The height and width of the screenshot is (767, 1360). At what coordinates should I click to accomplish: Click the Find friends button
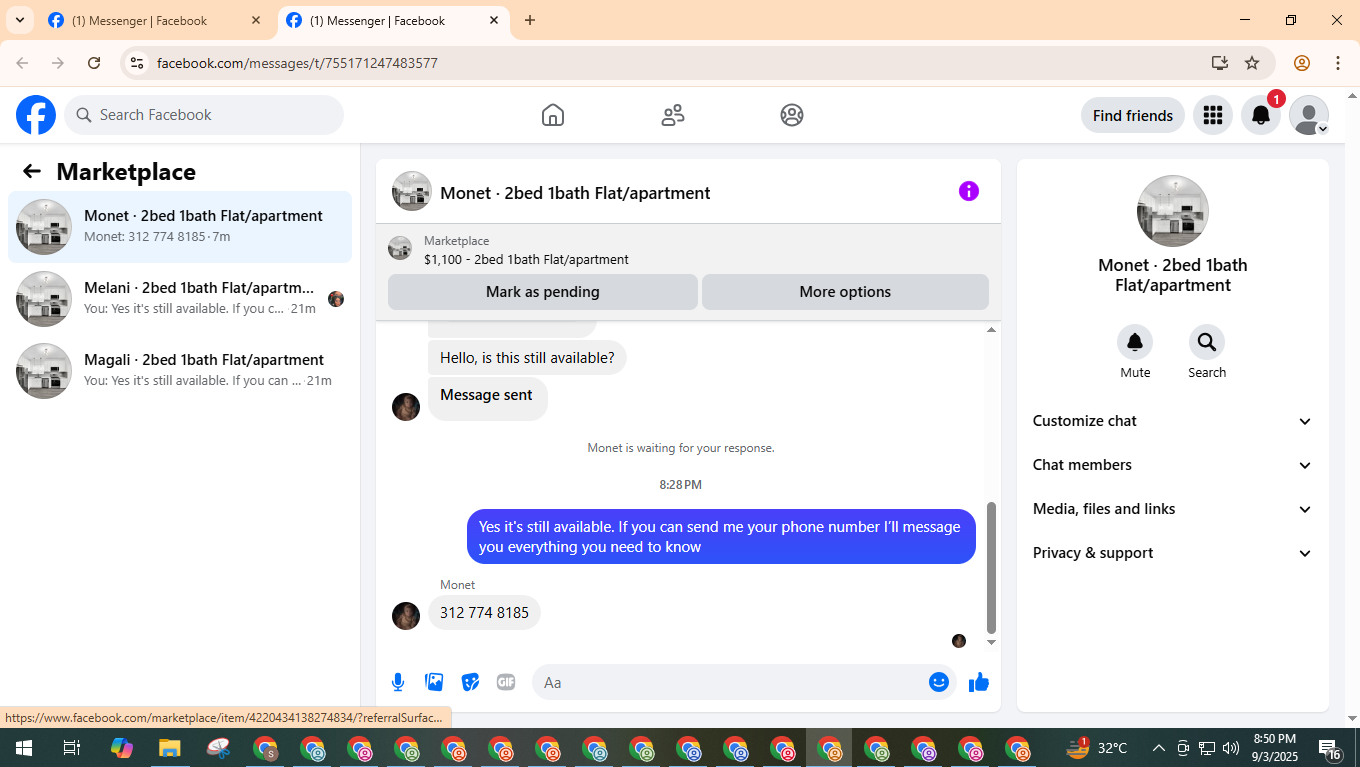(x=1133, y=115)
